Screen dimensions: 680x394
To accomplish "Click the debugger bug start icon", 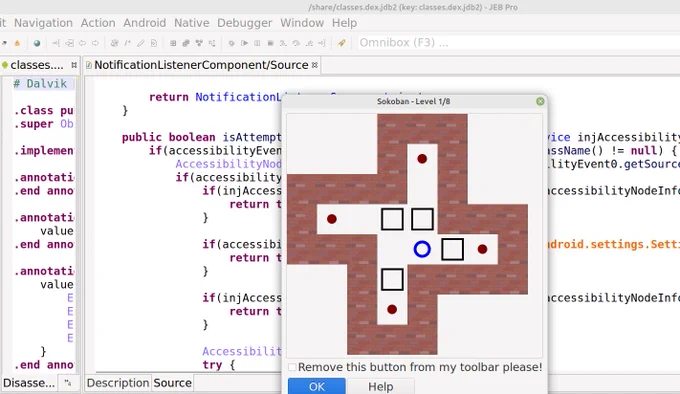I will tap(232, 43).
